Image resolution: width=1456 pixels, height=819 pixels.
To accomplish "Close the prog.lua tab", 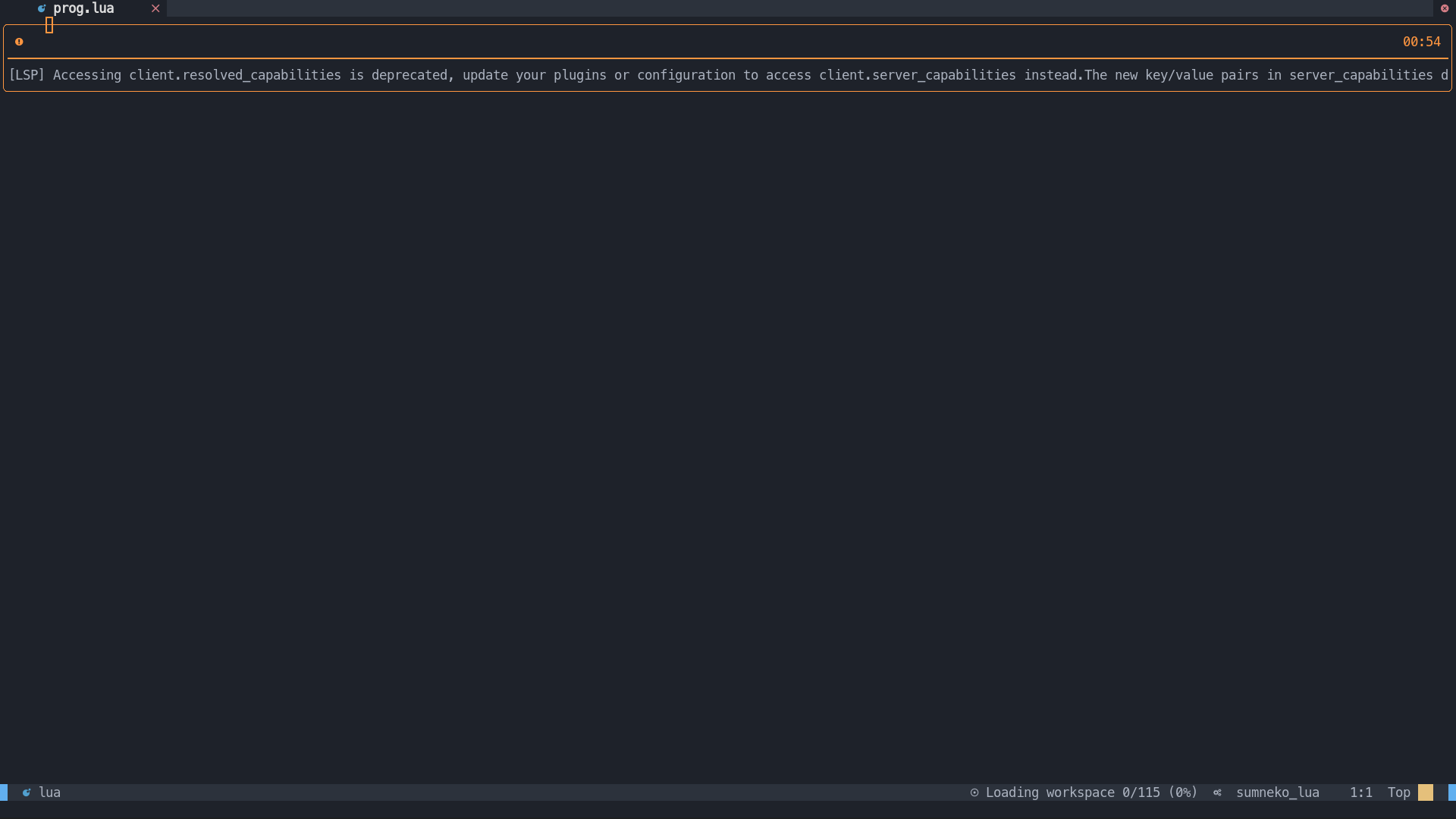I will (155, 8).
